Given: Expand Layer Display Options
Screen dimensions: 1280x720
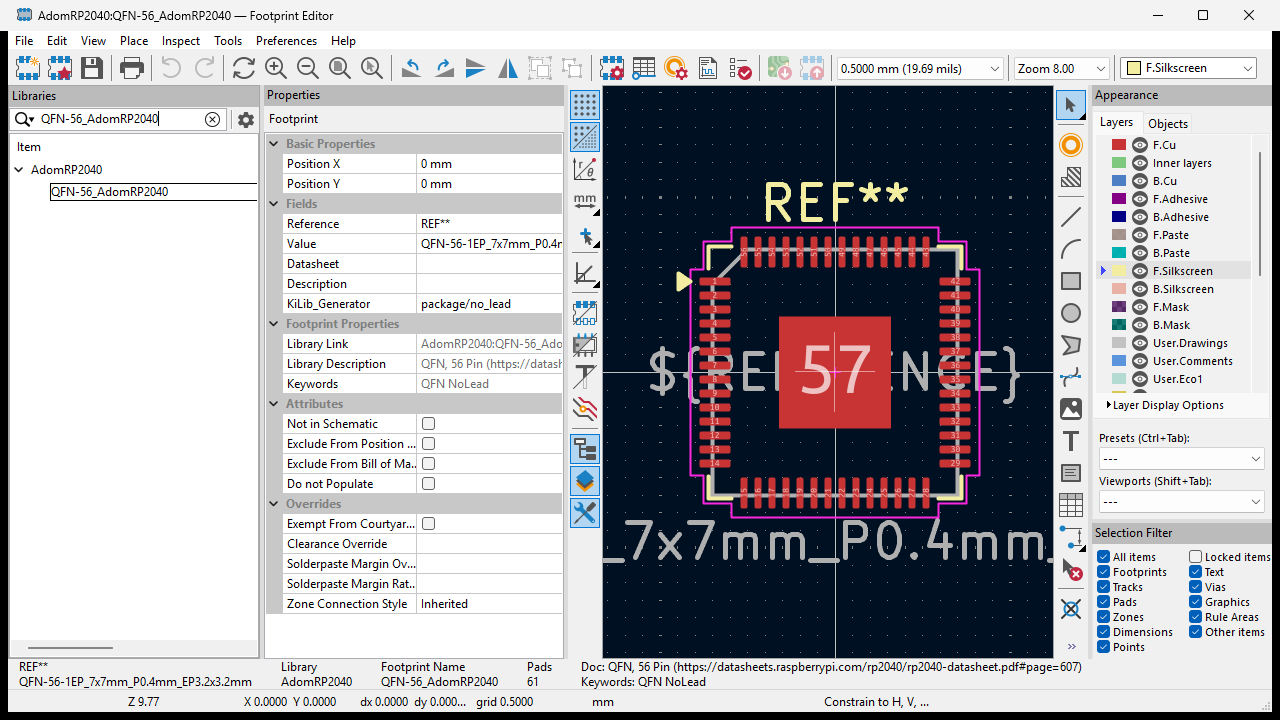Looking at the screenshot, I should pos(1165,405).
